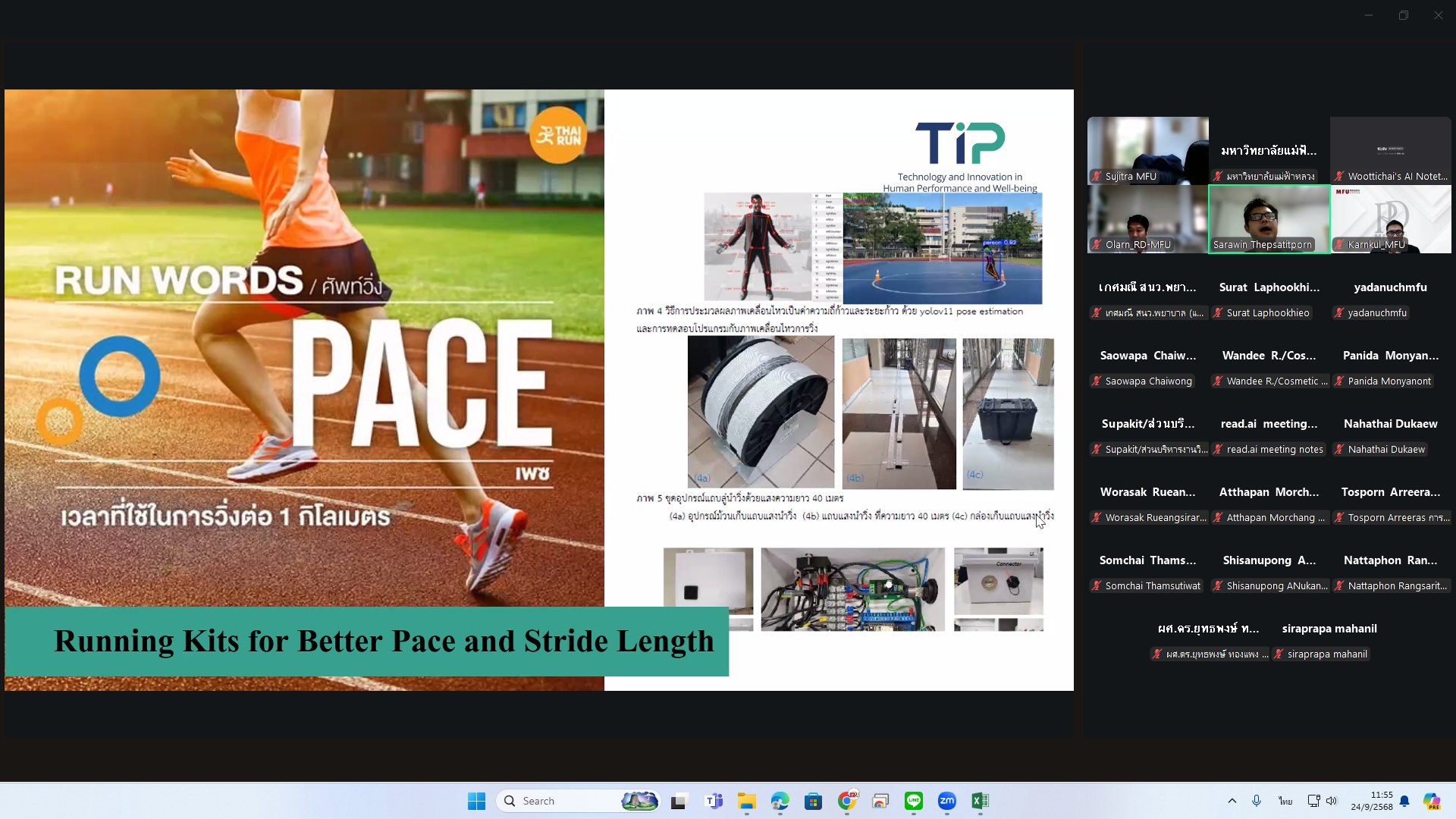
Task: Open the volume control in tray
Action: tap(1332, 801)
